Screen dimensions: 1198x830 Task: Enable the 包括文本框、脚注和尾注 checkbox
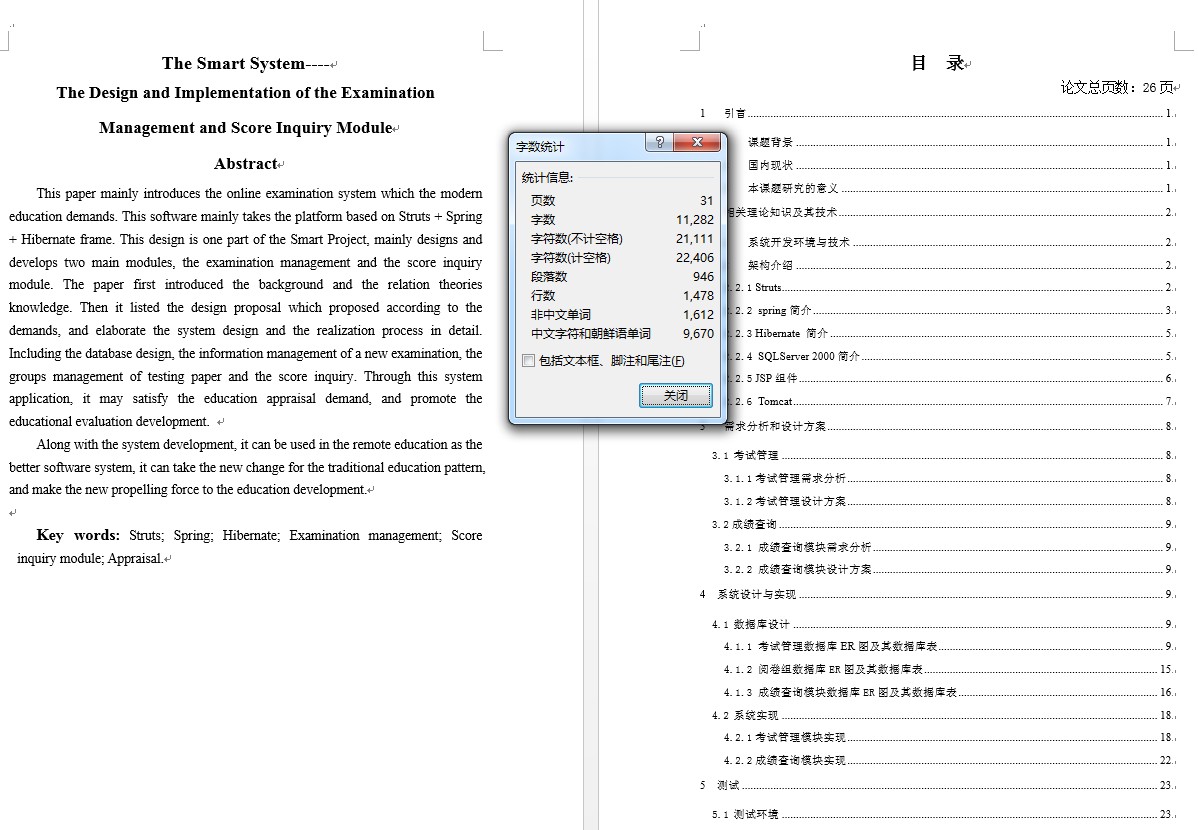click(528, 361)
